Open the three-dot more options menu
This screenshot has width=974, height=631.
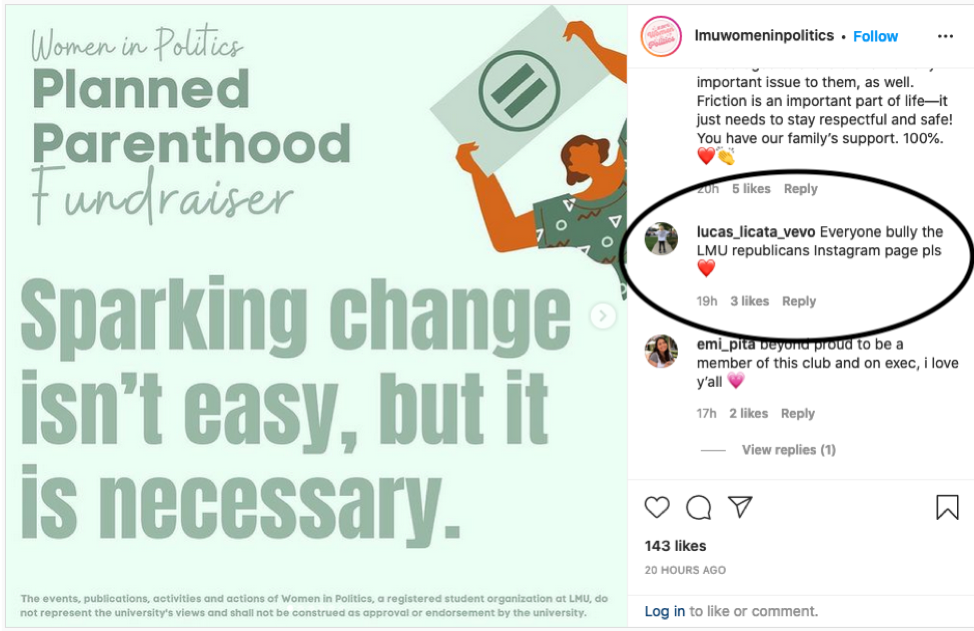coord(945,36)
